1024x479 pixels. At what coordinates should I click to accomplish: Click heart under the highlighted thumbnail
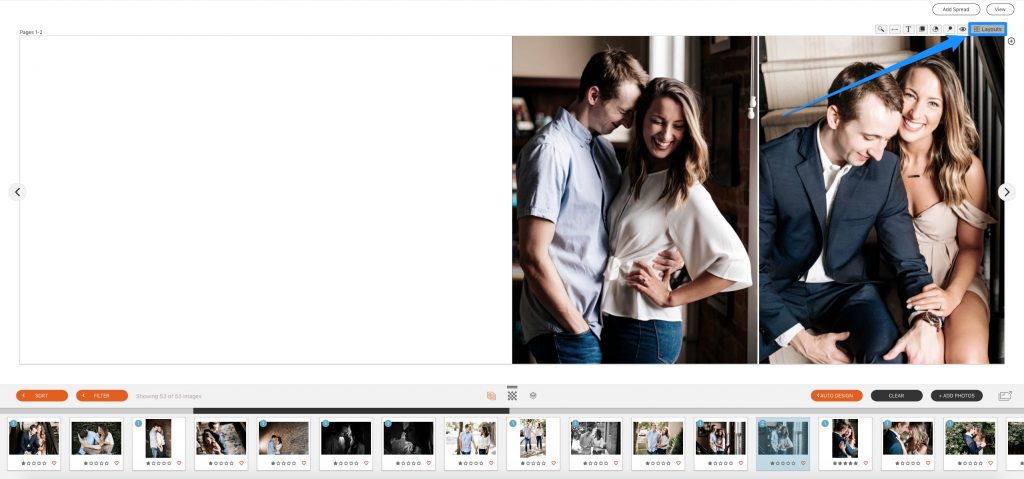coord(803,463)
